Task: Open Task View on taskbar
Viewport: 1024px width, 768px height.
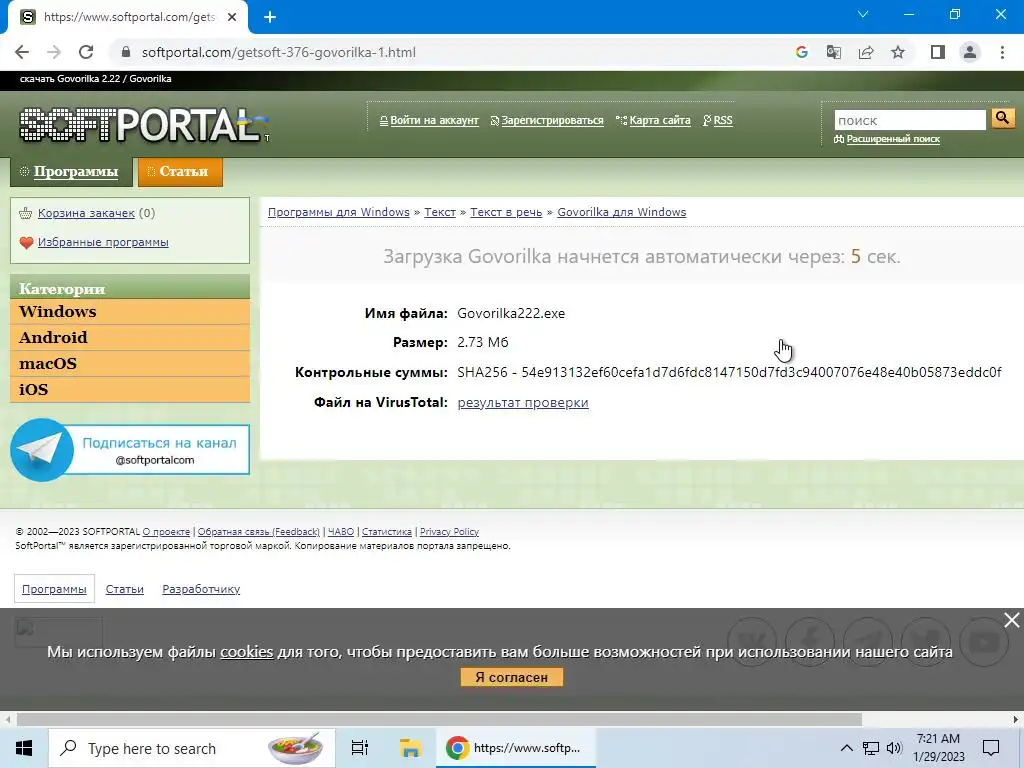Action: point(360,748)
